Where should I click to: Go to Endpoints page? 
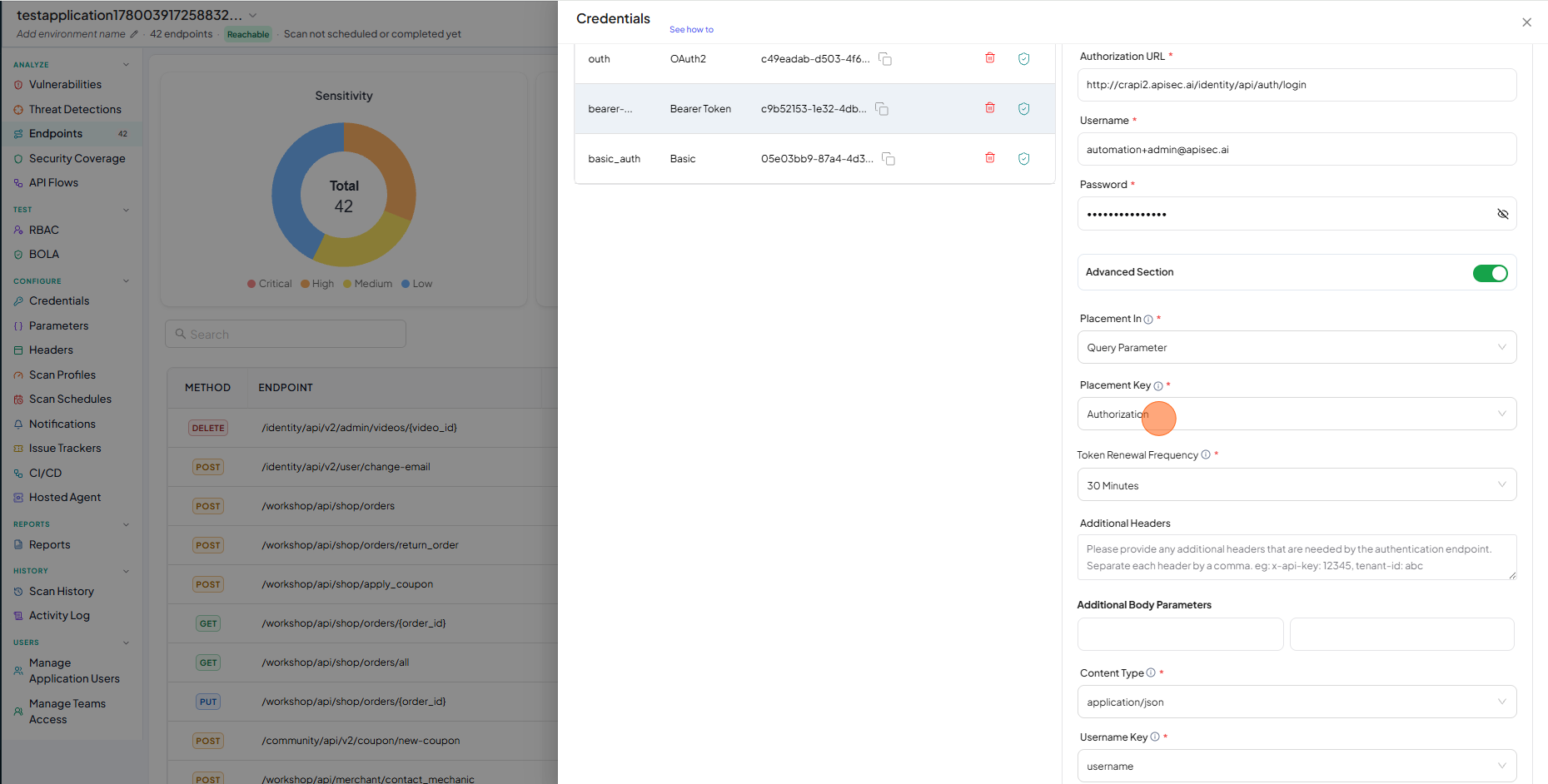pos(56,134)
